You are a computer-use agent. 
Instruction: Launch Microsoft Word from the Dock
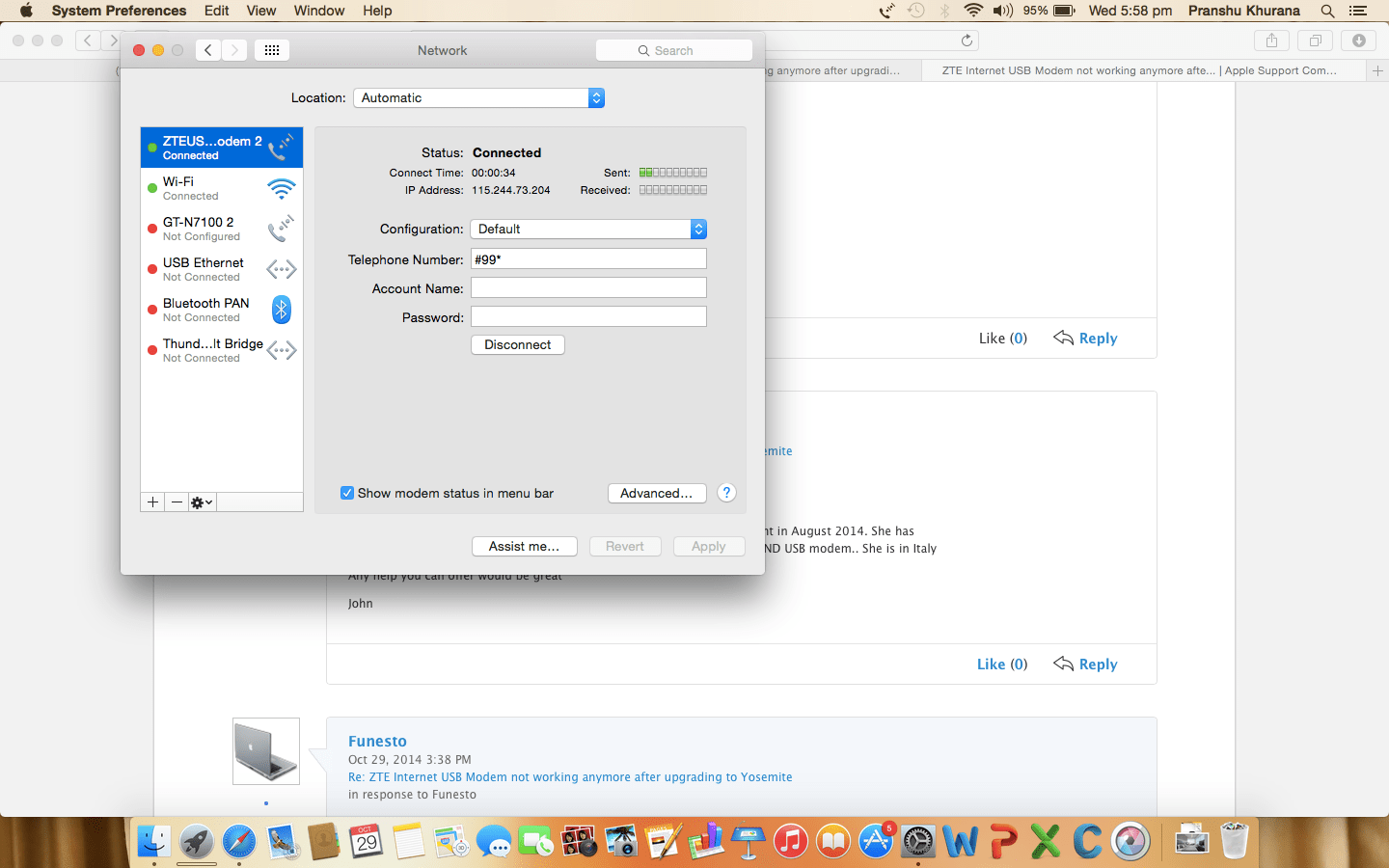(x=961, y=841)
